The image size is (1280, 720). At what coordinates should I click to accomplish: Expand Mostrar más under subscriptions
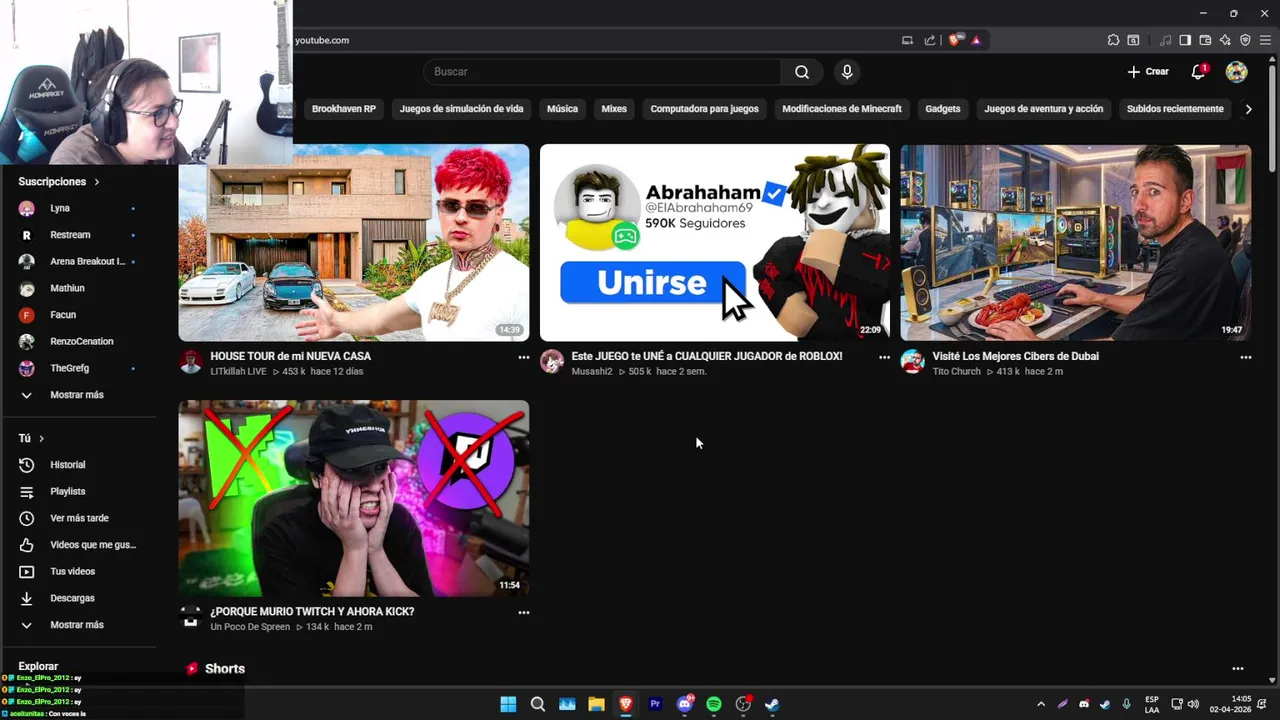pos(78,395)
